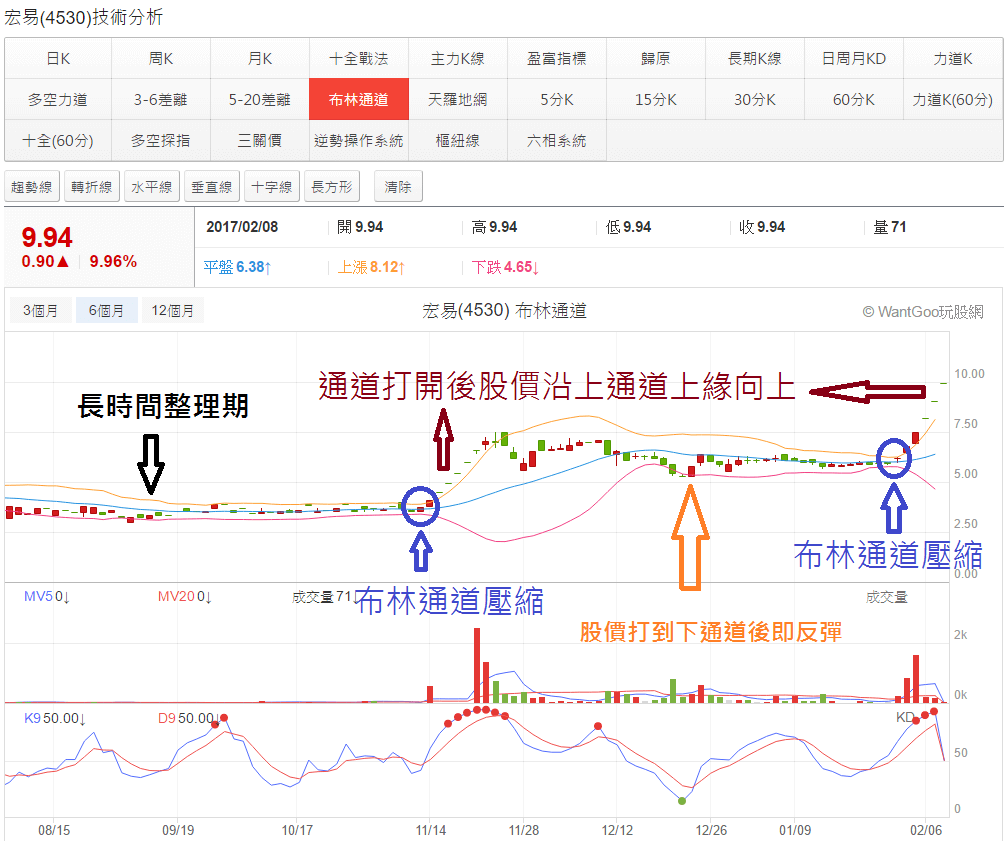Click the tallest red volume bar
The width and height of the screenshot is (1004, 841).
coord(477,665)
